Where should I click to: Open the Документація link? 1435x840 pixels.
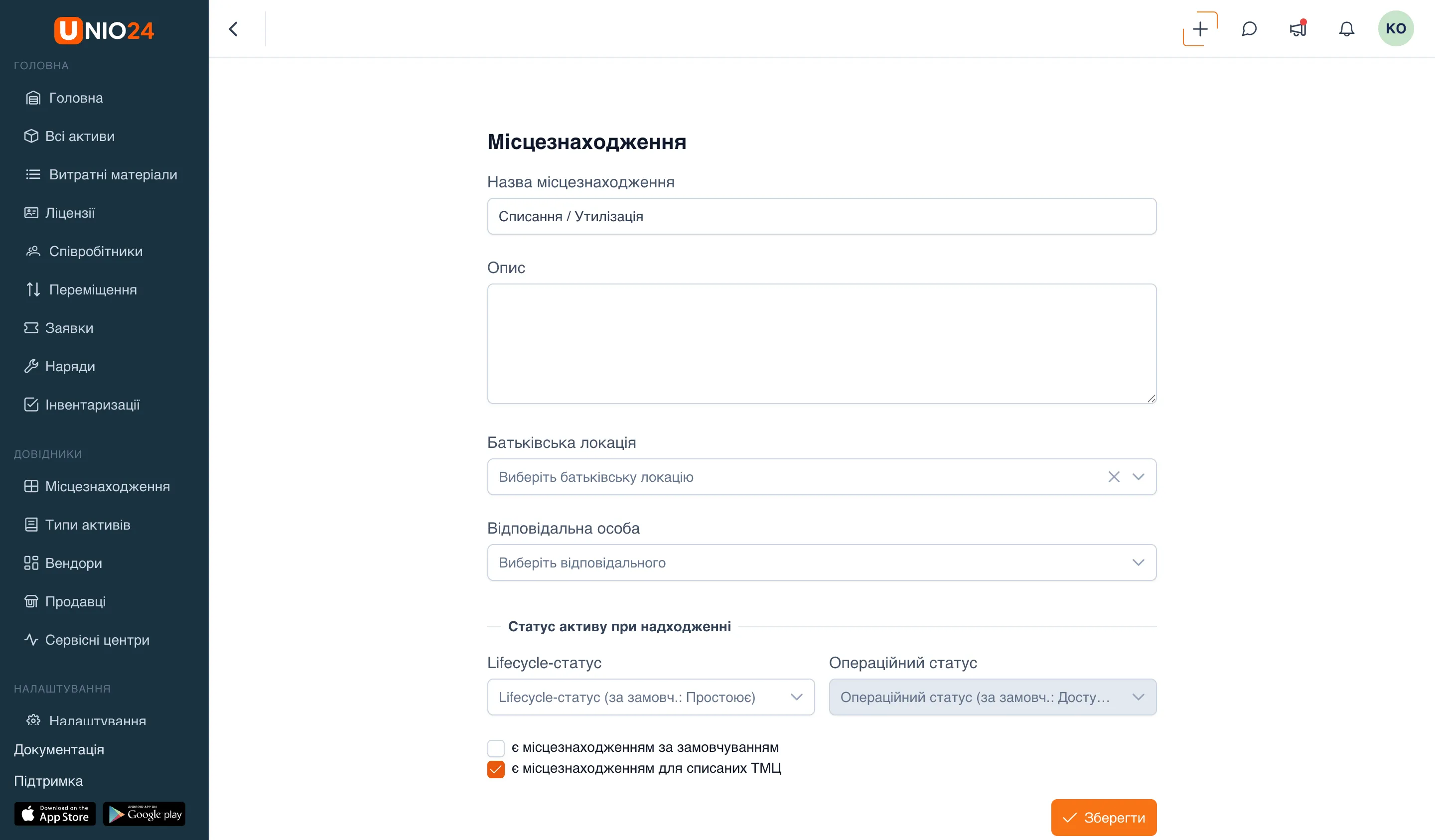[59, 749]
